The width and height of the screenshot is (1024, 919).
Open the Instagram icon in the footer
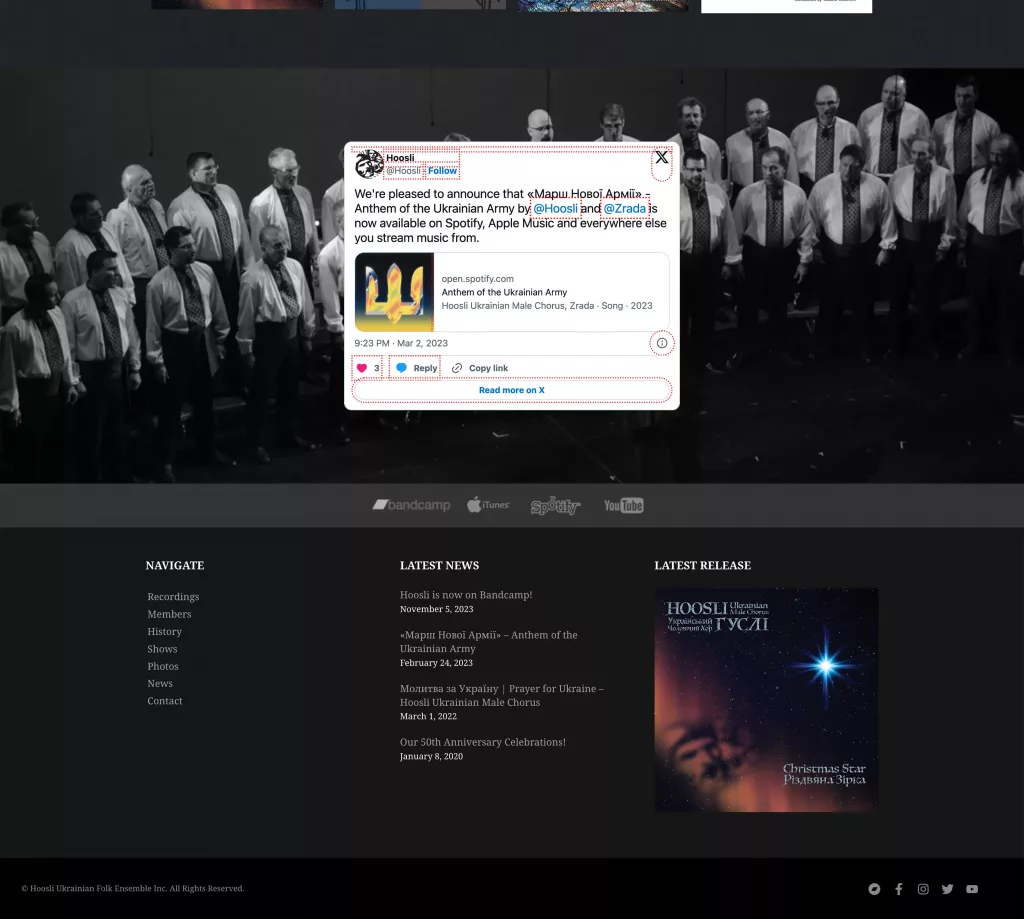pos(923,889)
